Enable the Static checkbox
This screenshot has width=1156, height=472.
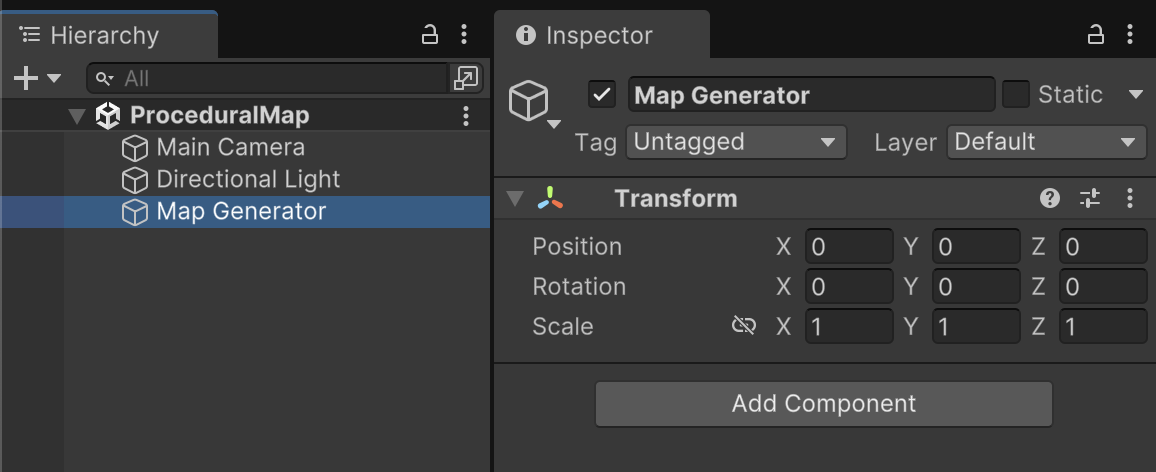[1016, 95]
